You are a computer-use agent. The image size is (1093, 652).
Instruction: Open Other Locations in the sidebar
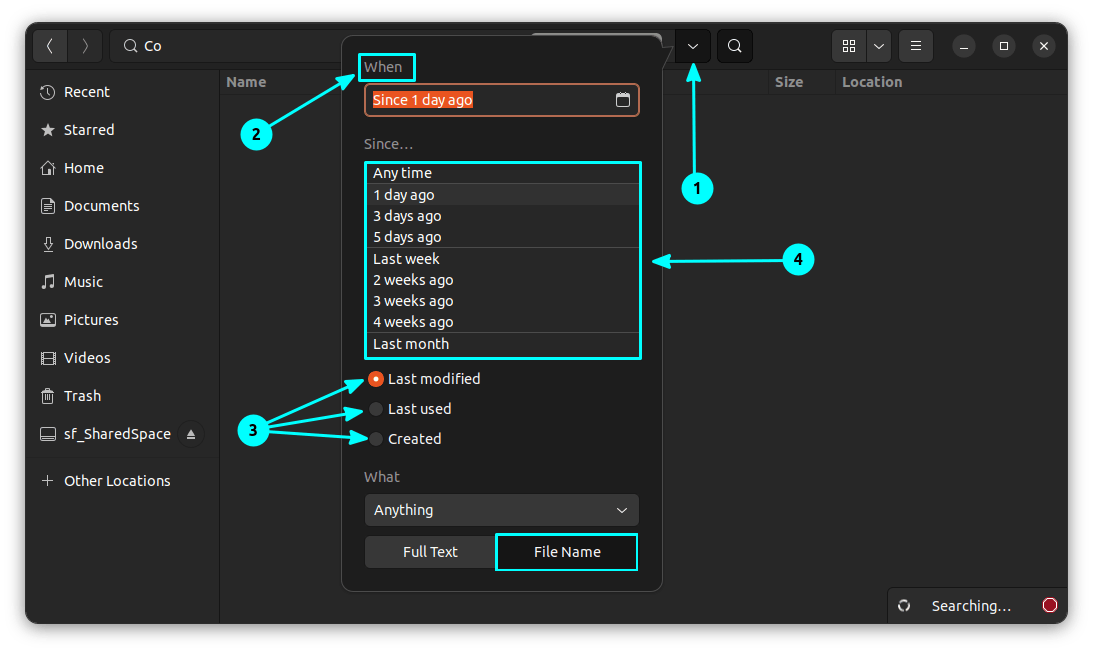click(x=116, y=481)
